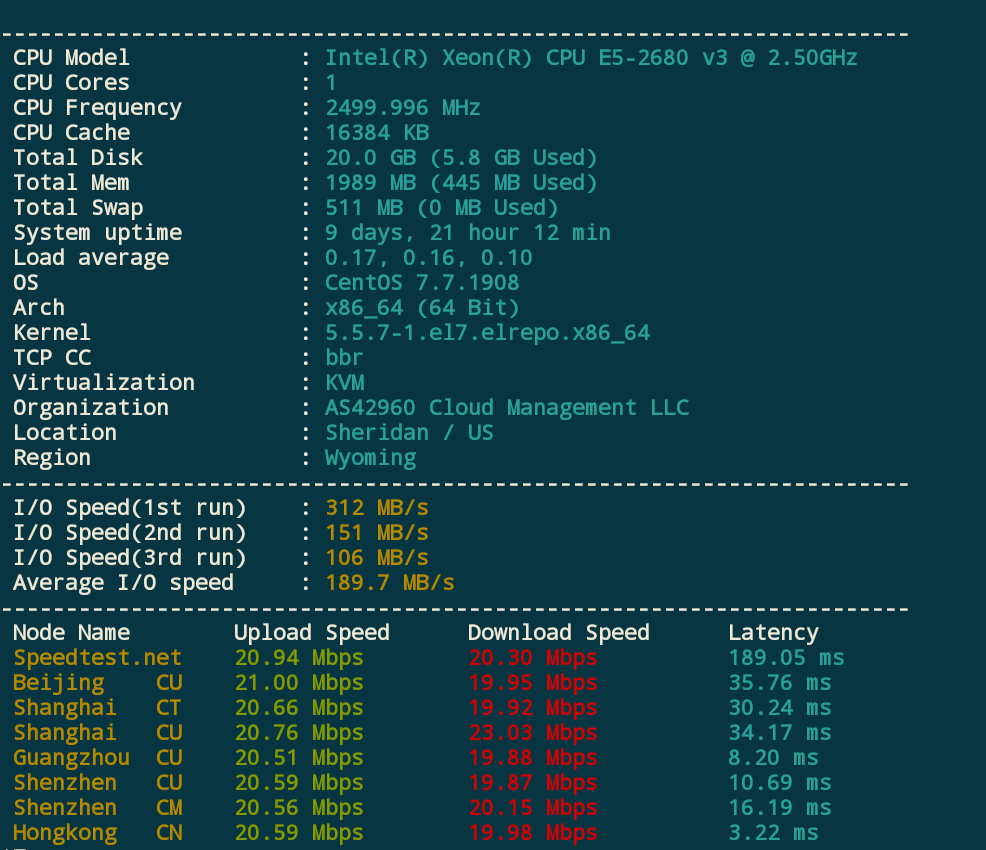The width and height of the screenshot is (986, 850).
Task: Click the Latency column header
Action: (773, 633)
